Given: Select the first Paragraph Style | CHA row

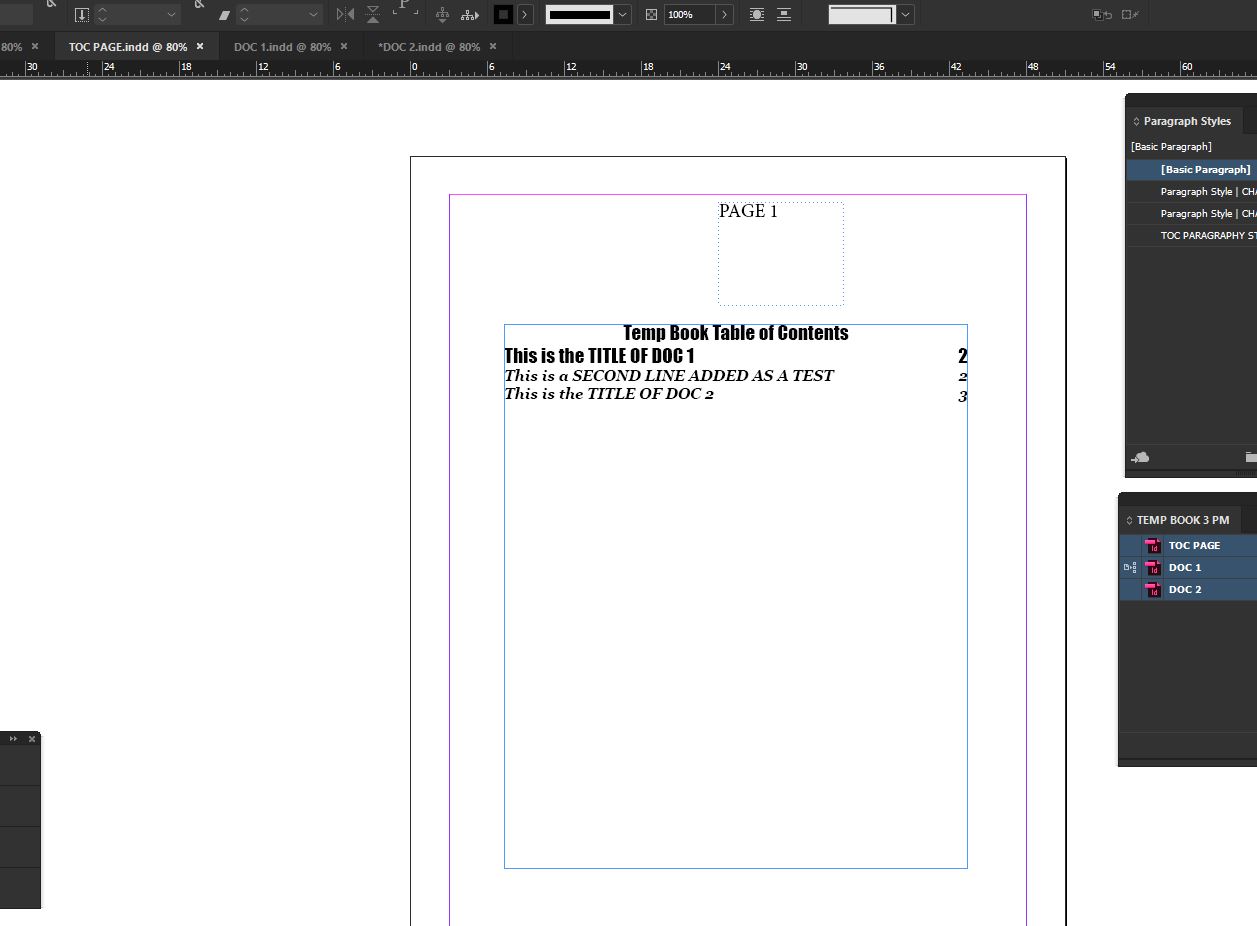Looking at the screenshot, I should (x=1192, y=192).
